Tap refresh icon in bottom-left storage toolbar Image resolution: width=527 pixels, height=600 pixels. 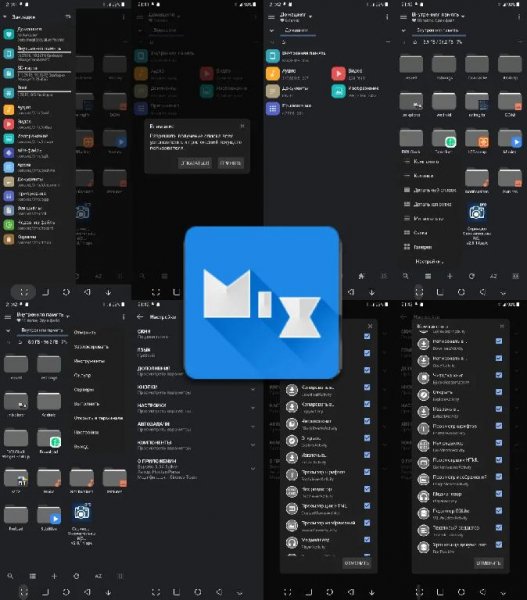[76, 576]
